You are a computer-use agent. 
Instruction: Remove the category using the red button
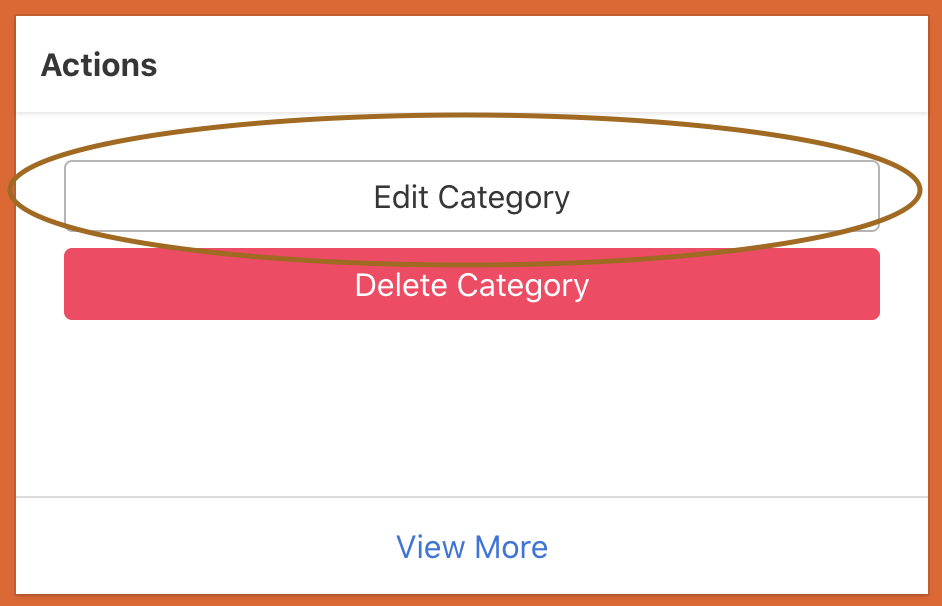[471, 285]
